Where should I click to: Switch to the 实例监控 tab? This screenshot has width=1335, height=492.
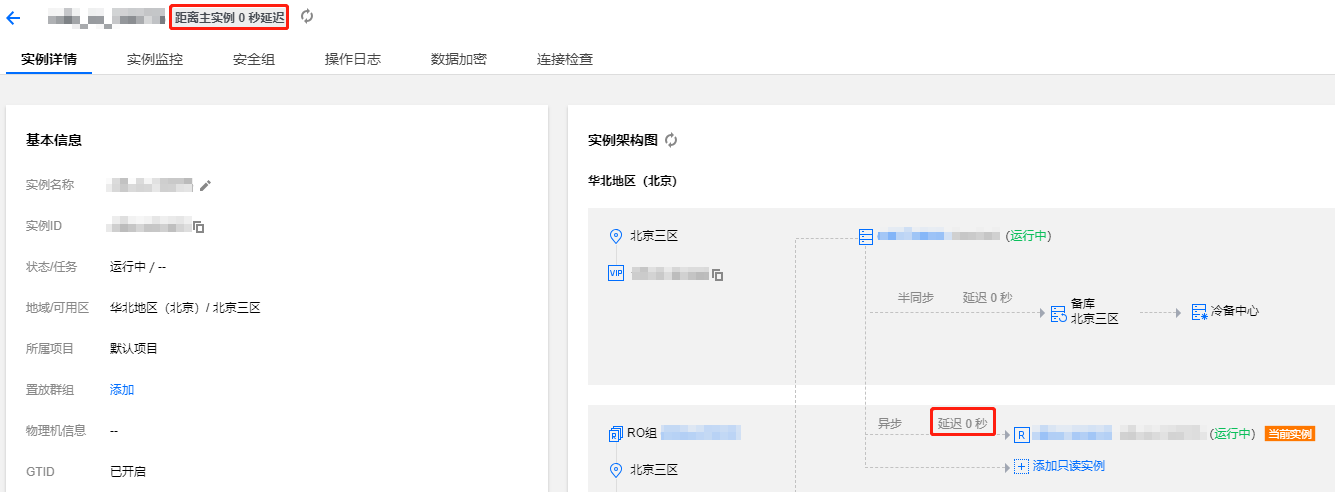[155, 60]
